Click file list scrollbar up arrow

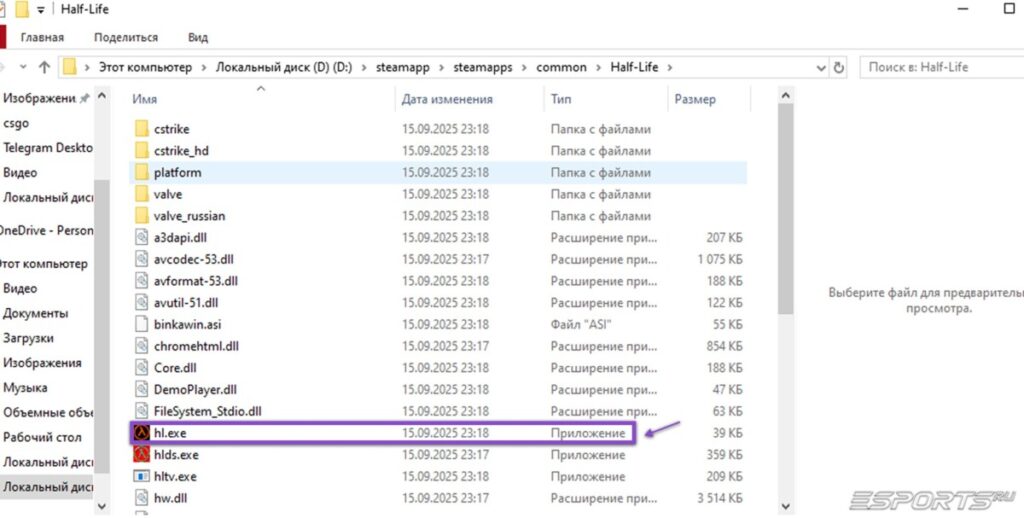pyautogui.click(x=786, y=97)
